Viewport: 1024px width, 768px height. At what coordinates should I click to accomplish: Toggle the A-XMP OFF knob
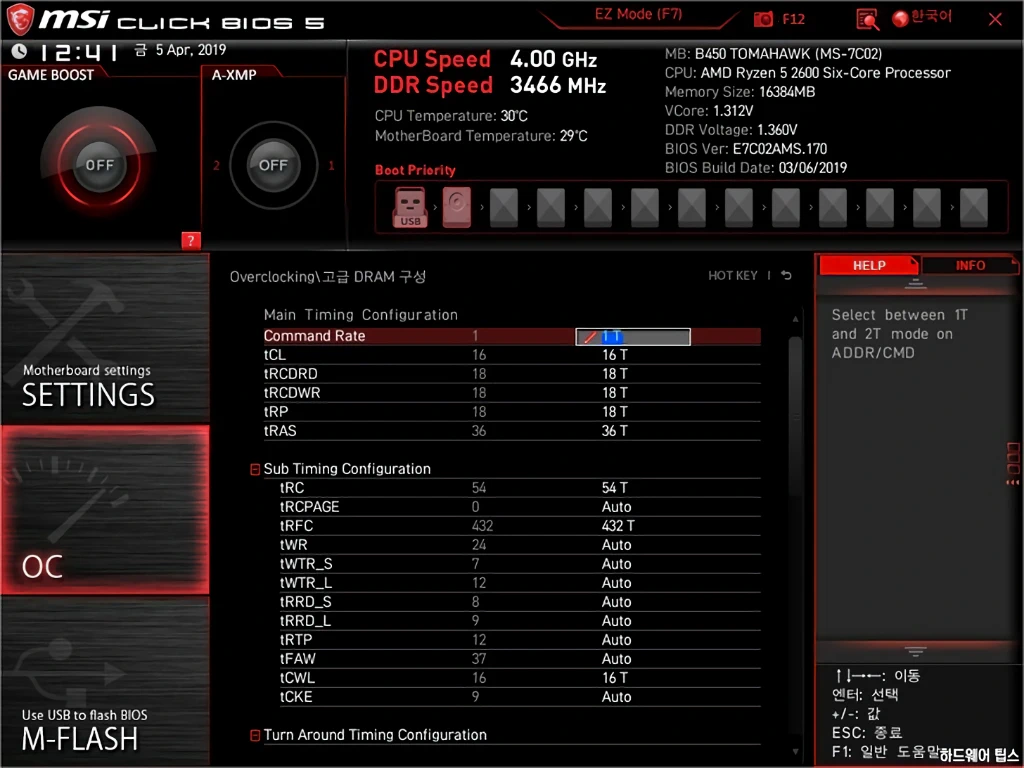[273, 165]
